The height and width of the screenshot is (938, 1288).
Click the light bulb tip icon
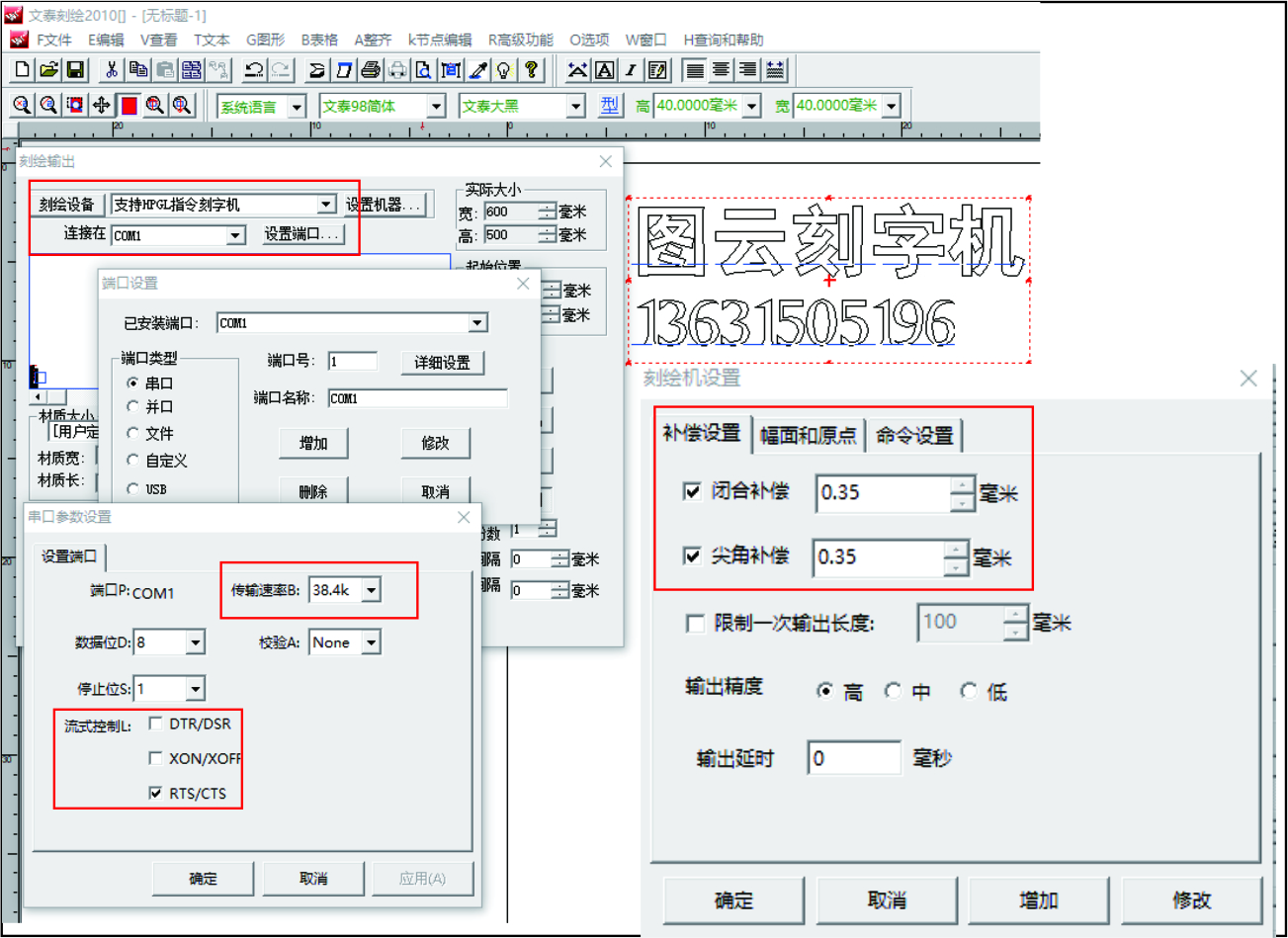[x=504, y=70]
